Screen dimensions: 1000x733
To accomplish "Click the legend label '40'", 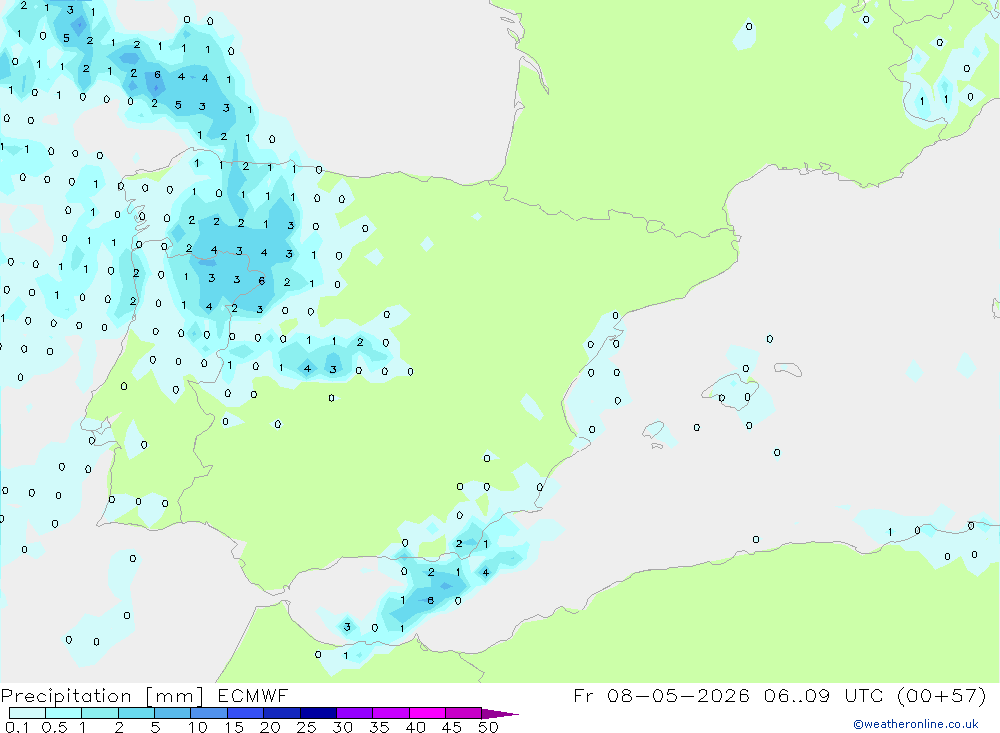I will coord(416,727).
